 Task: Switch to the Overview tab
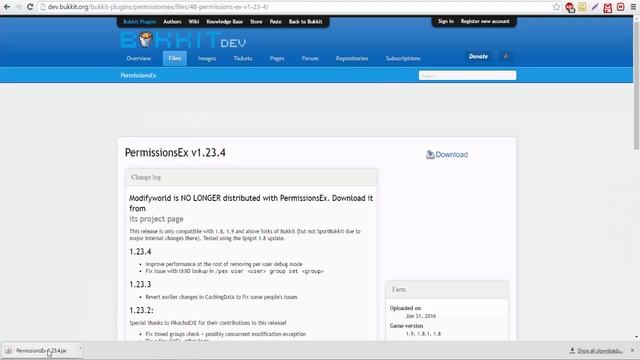click(x=139, y=58)
